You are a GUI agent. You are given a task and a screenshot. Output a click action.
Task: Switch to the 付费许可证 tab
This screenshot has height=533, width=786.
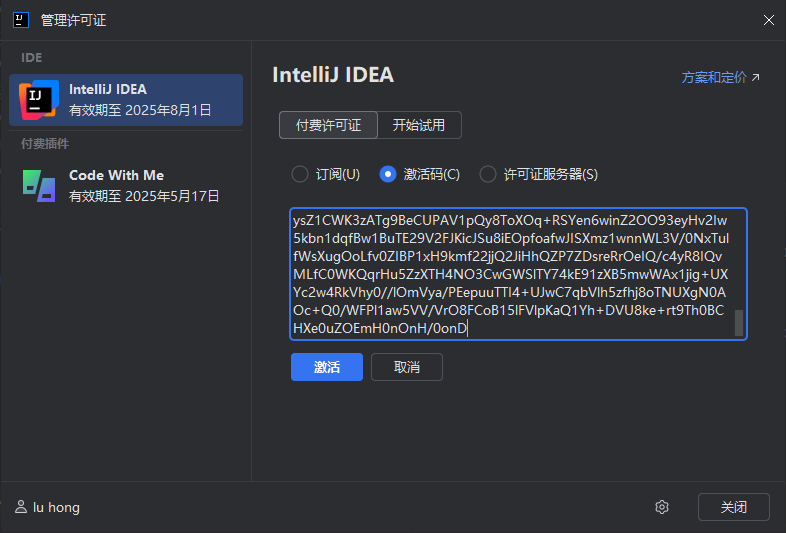pyautogui.click(x=328, y=125)
